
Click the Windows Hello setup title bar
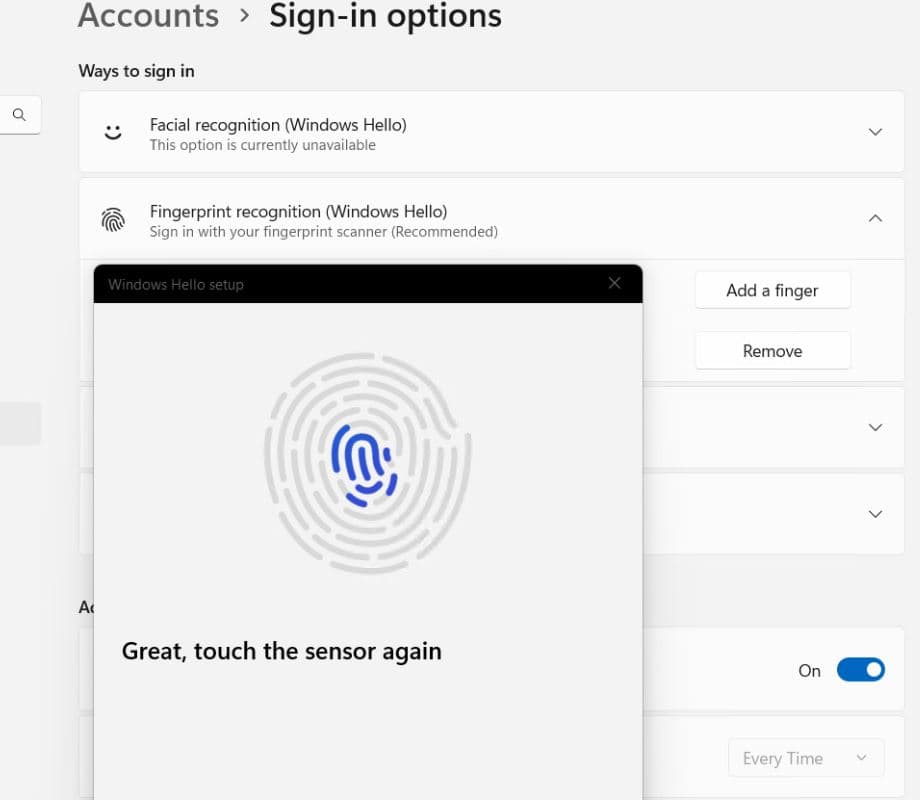pyautogui.click(x=350, y=284)
